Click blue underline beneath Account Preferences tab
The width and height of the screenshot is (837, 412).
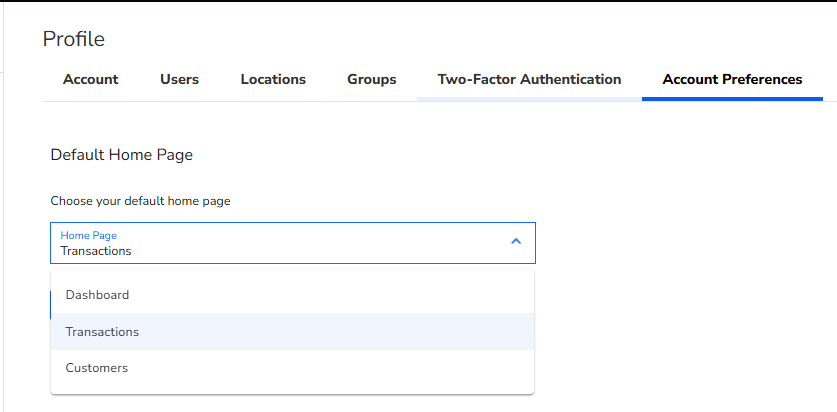[x=732, y=99]
